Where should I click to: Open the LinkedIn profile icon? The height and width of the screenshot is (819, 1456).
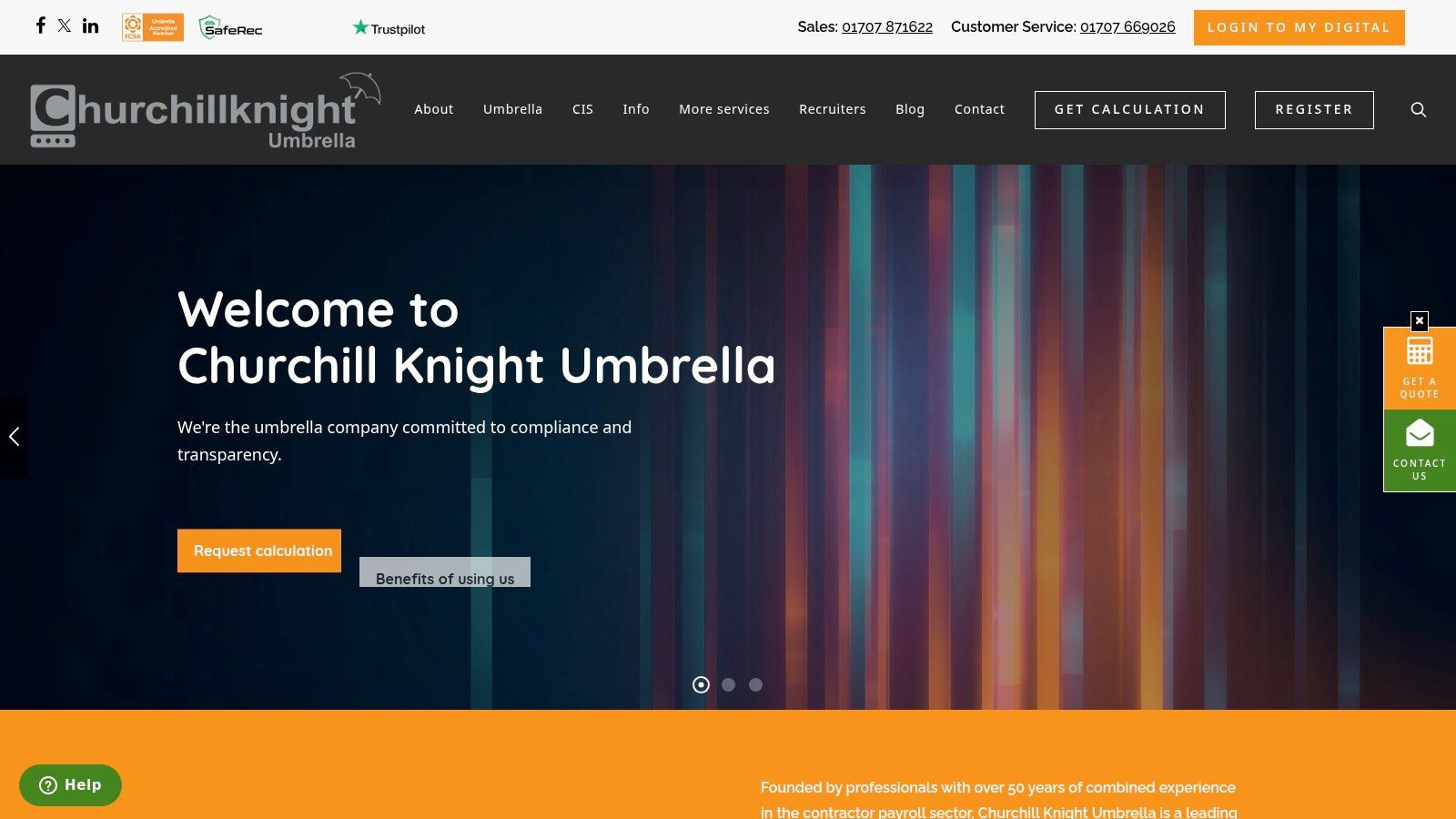(90, 25)
